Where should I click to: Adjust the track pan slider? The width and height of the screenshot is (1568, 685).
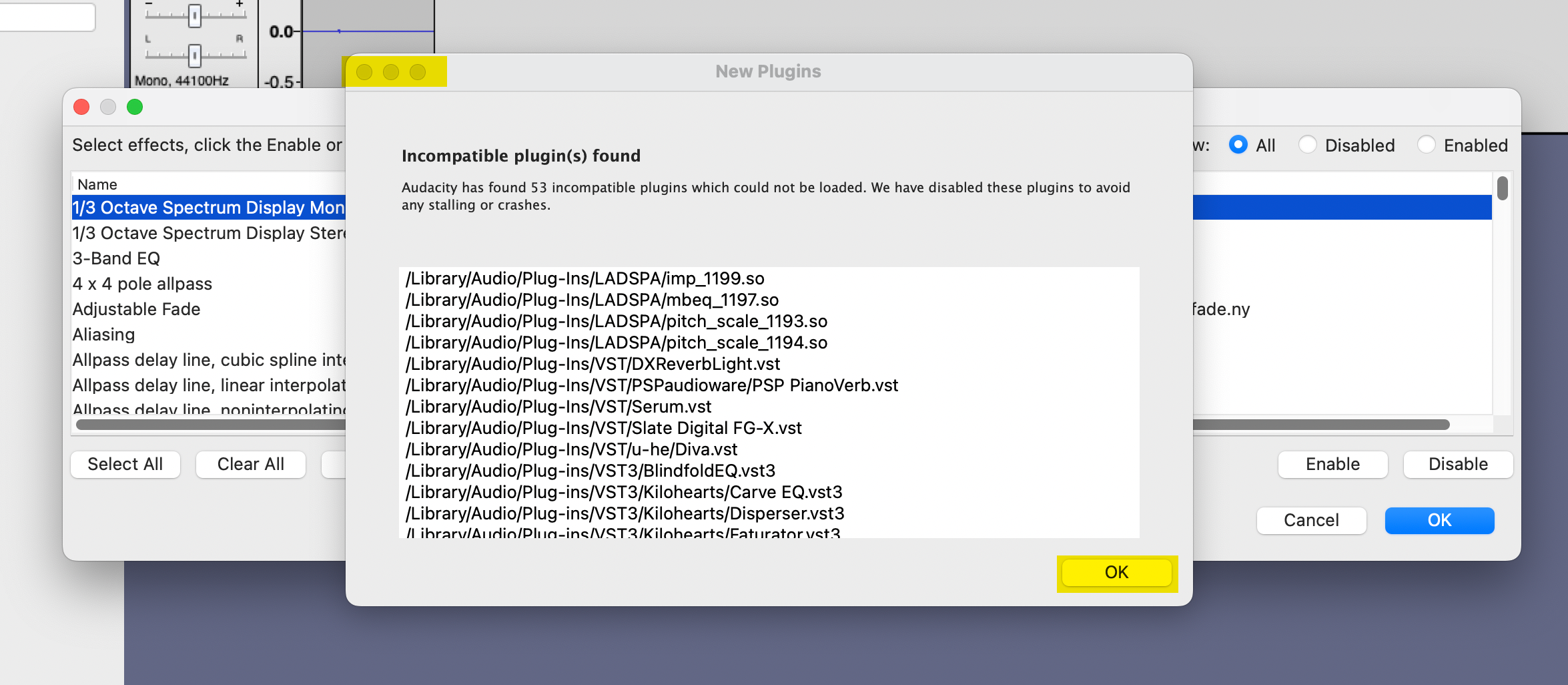(x=194, y=55)
